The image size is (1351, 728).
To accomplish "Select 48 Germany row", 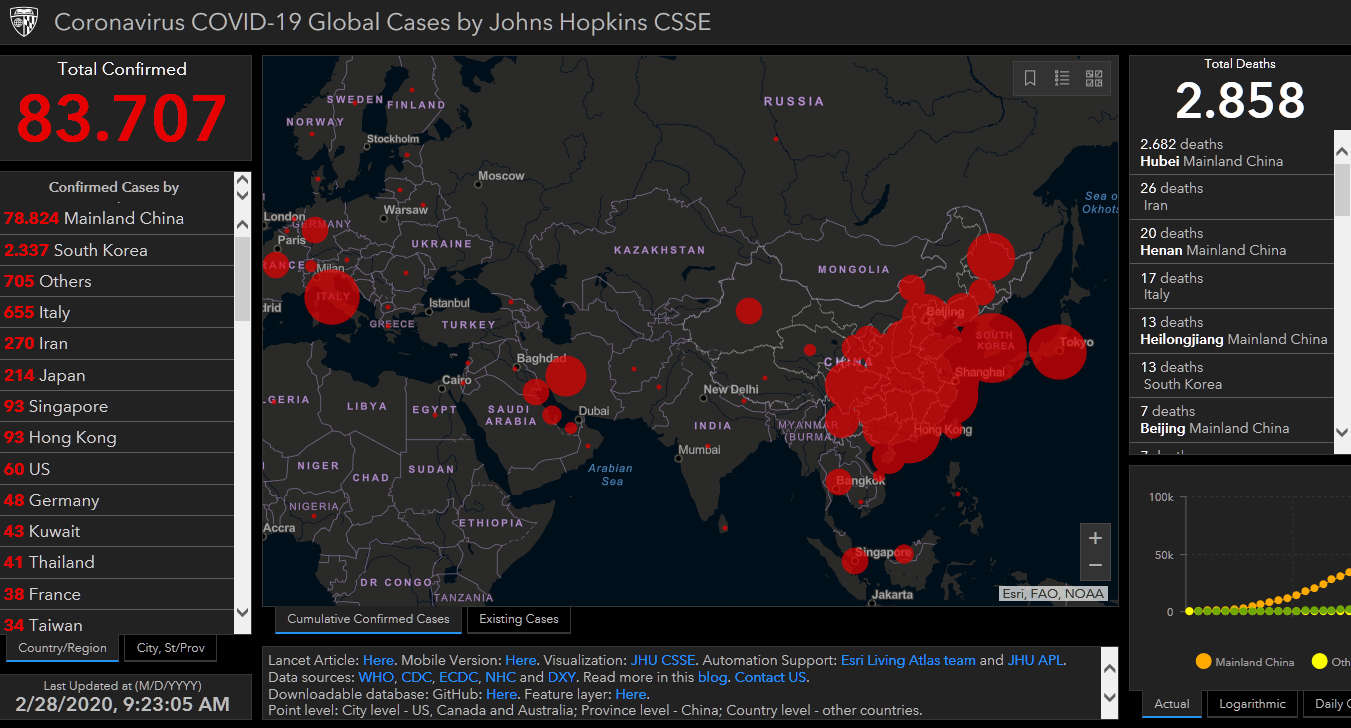I will pyautogui.click(x=117, y=500).
